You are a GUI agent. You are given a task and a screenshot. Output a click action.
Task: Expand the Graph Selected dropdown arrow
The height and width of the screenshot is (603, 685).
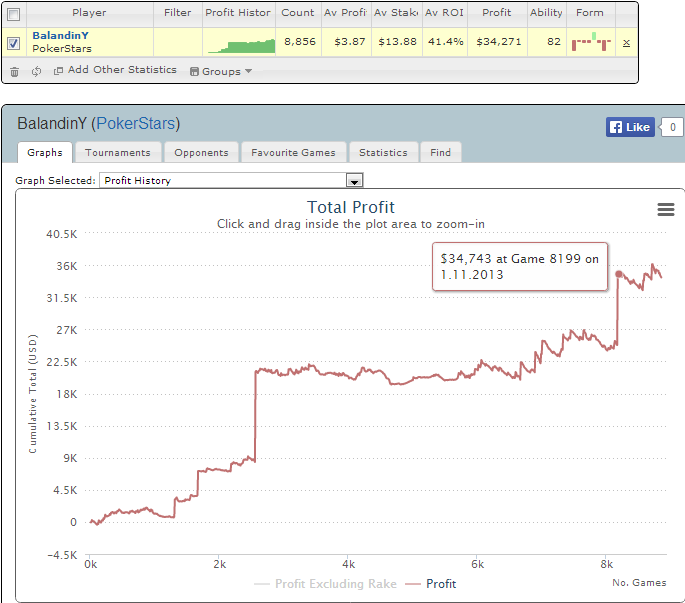pyautogui.click(x=354, y=180)
